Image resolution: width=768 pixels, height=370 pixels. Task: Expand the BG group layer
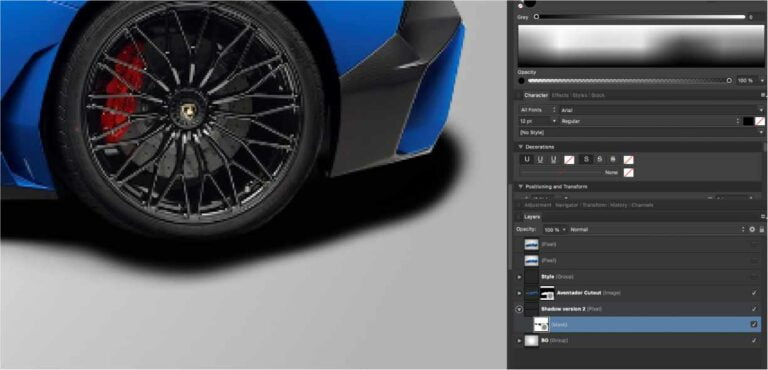(x=519, y=340)
